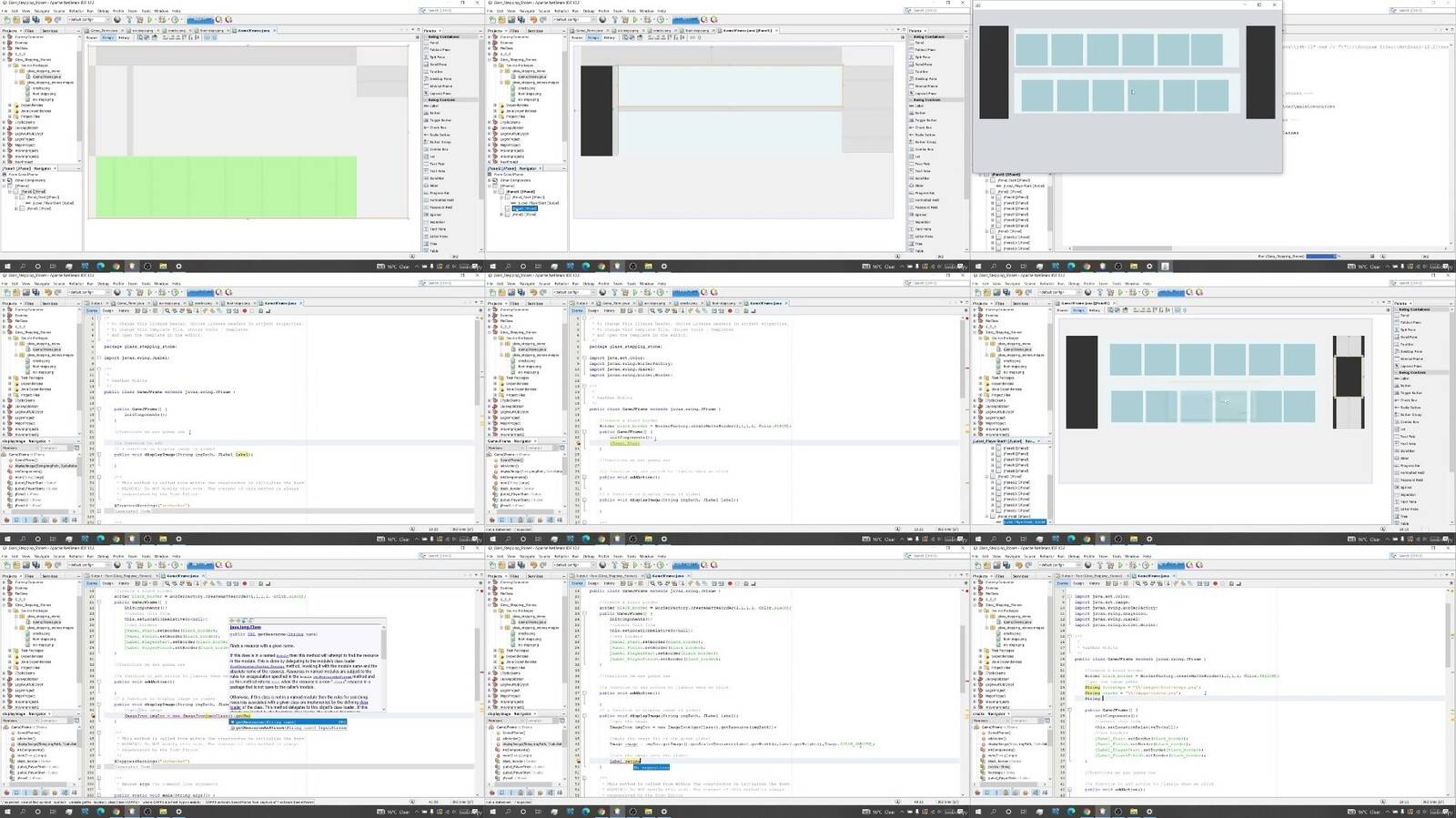Viewport: 1456px width, 818px height.
Task: Open Window menu in middle-left frame
Action: (x=161, y=284)
